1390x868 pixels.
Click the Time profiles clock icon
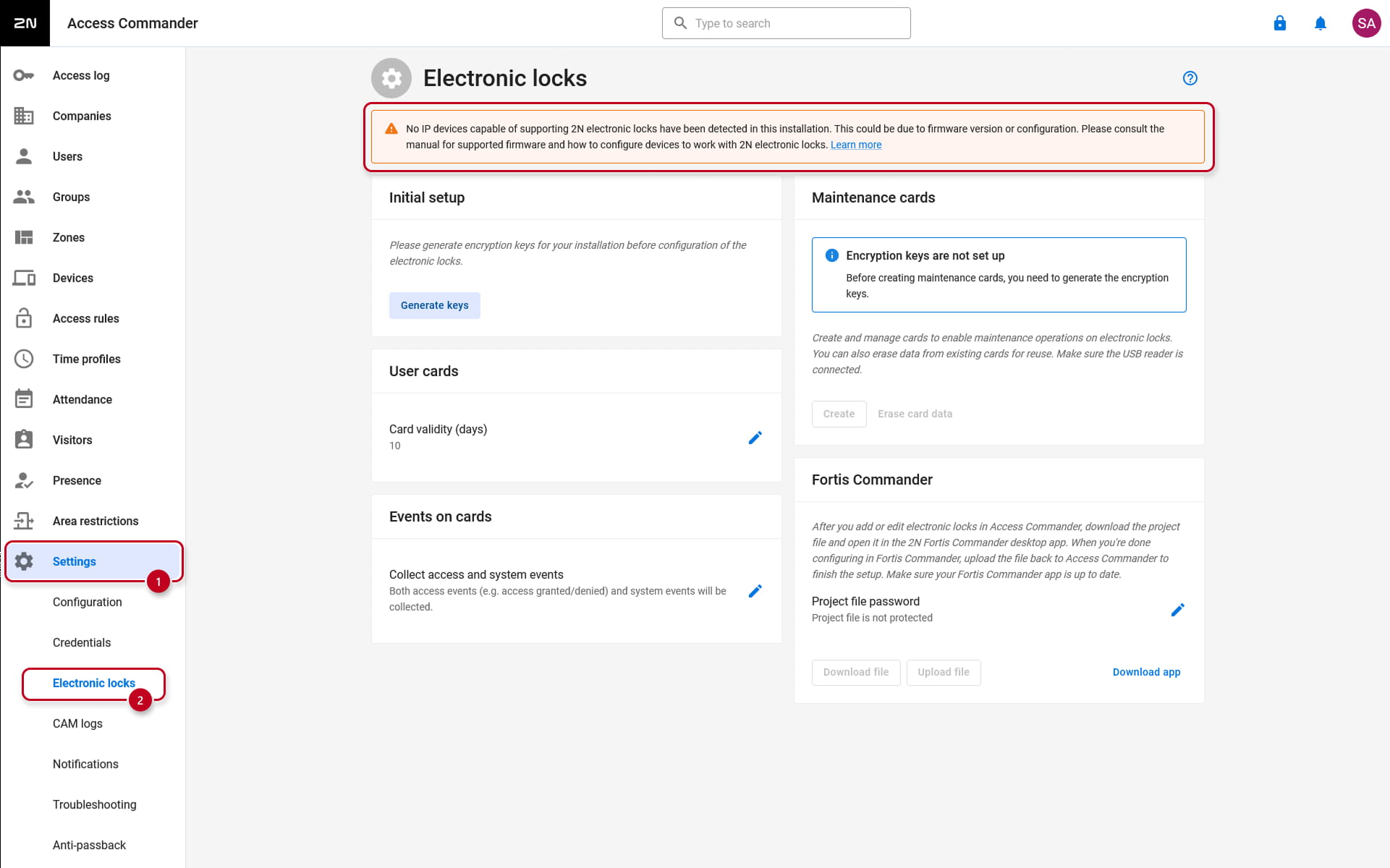pos(24,359)
